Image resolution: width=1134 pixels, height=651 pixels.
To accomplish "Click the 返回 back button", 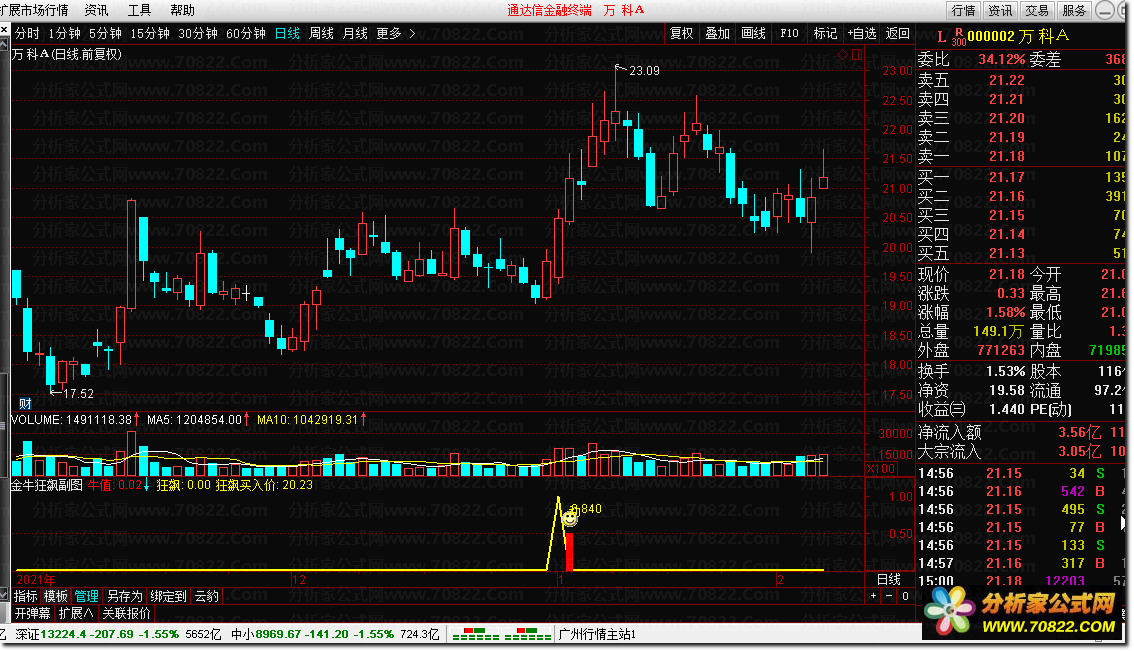I will (898, 33).
